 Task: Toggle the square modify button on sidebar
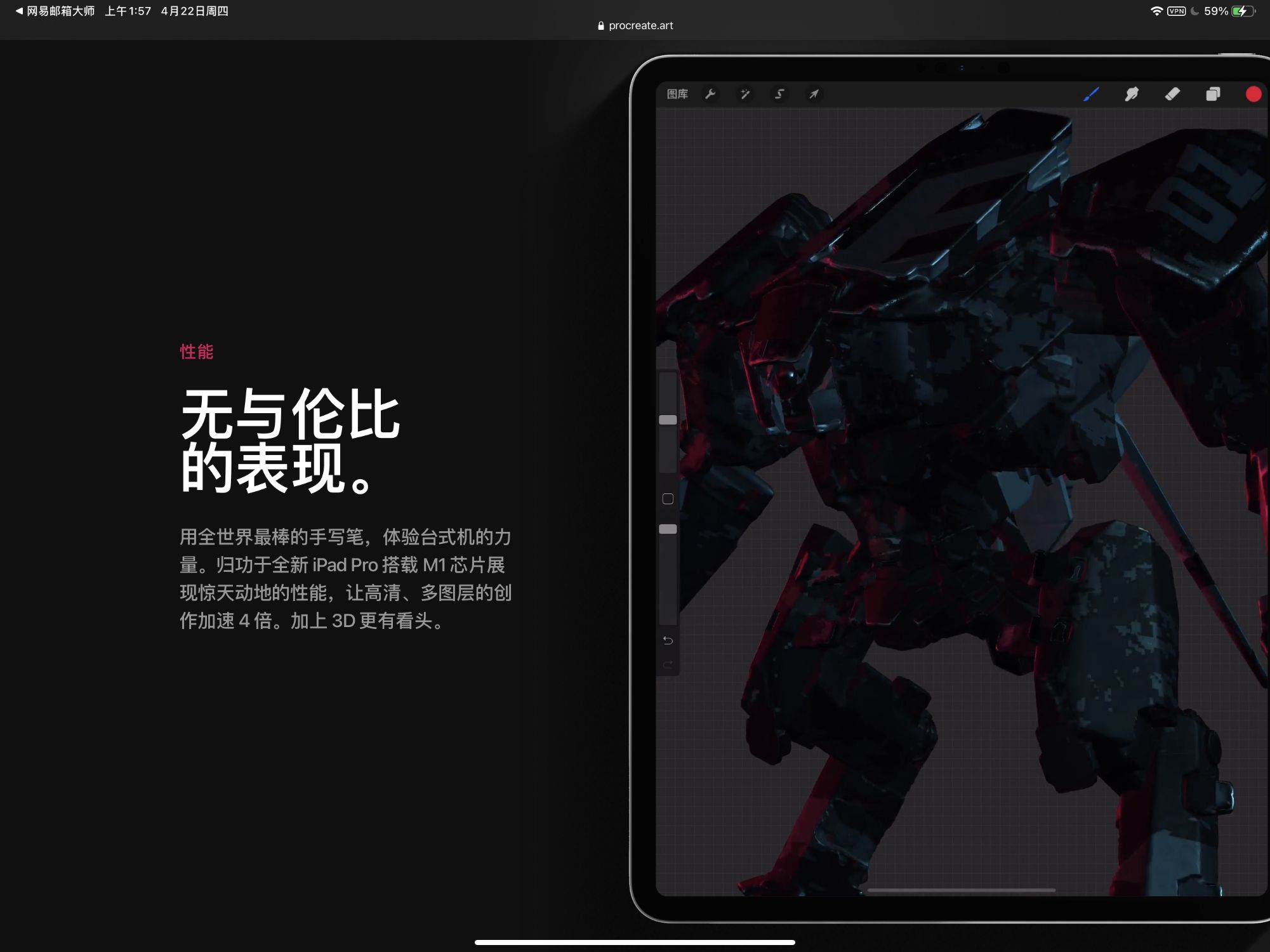point(668,499)
